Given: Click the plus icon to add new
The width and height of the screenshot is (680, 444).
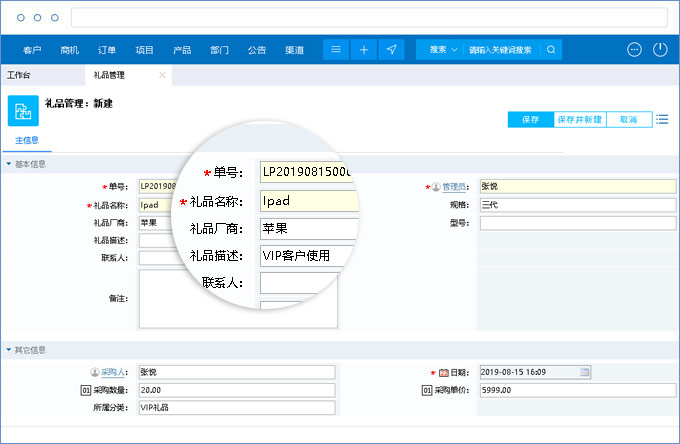Looking at the screenshot, I should [x=364, y=49].
